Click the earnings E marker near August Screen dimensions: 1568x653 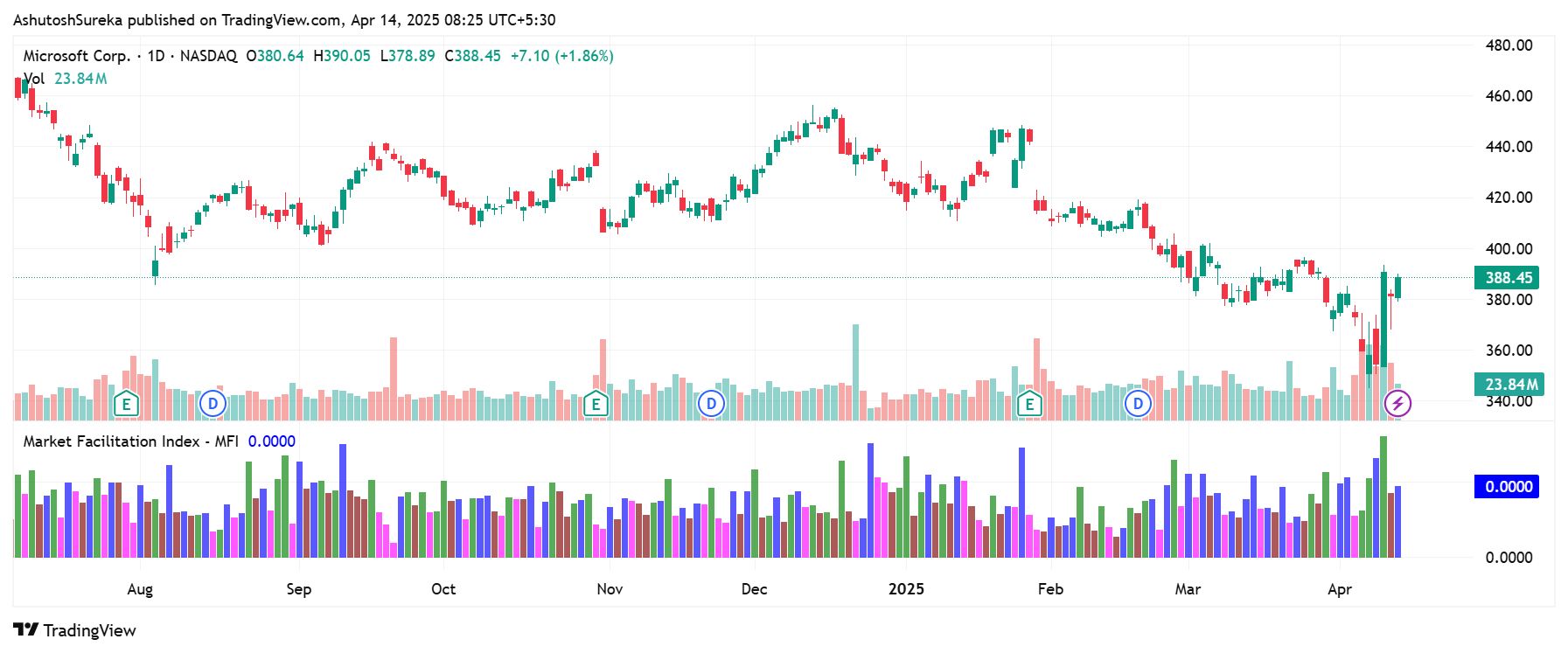point(127,404)
